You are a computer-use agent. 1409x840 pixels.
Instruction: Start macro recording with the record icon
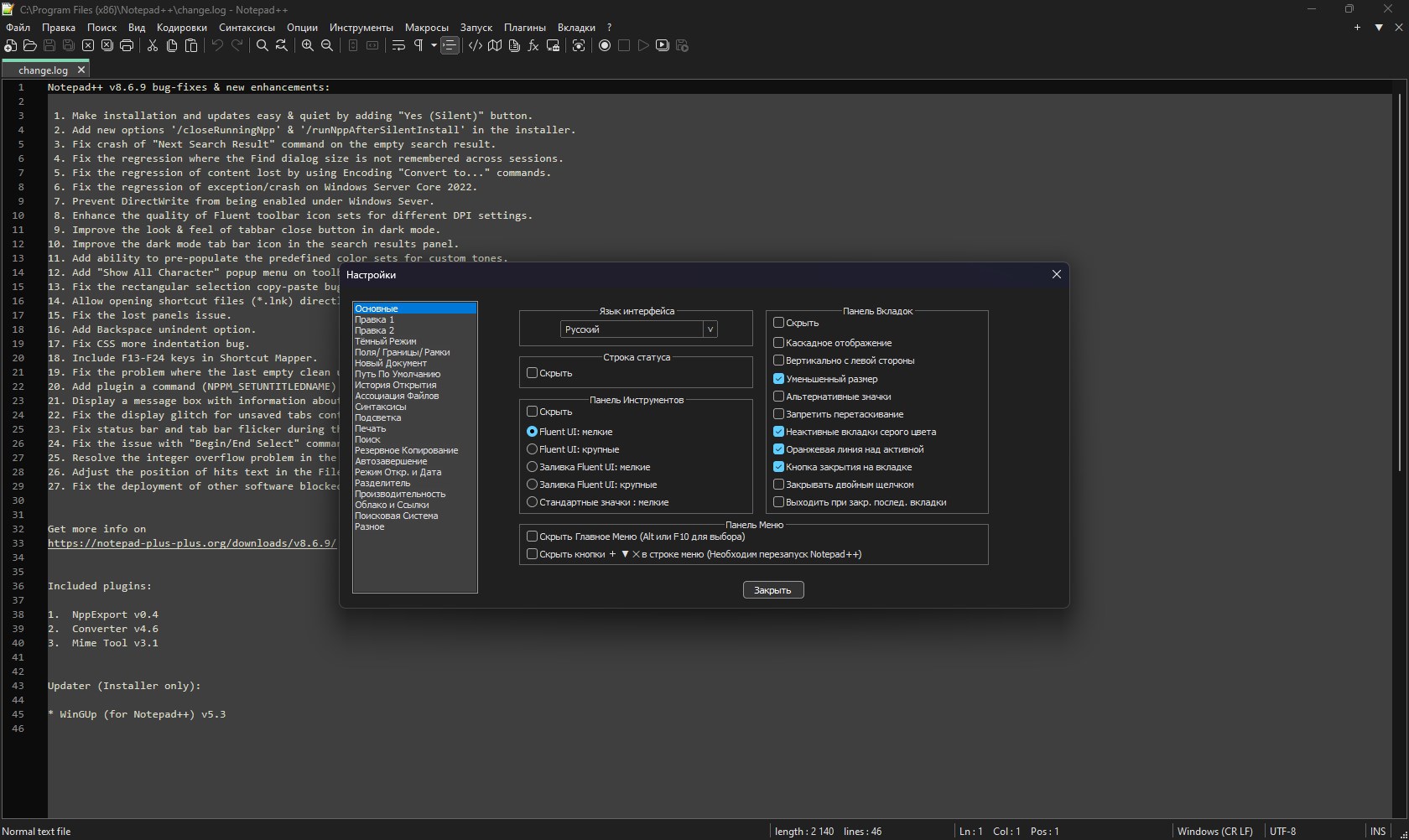pyautogui.click(x=605, y=45)
